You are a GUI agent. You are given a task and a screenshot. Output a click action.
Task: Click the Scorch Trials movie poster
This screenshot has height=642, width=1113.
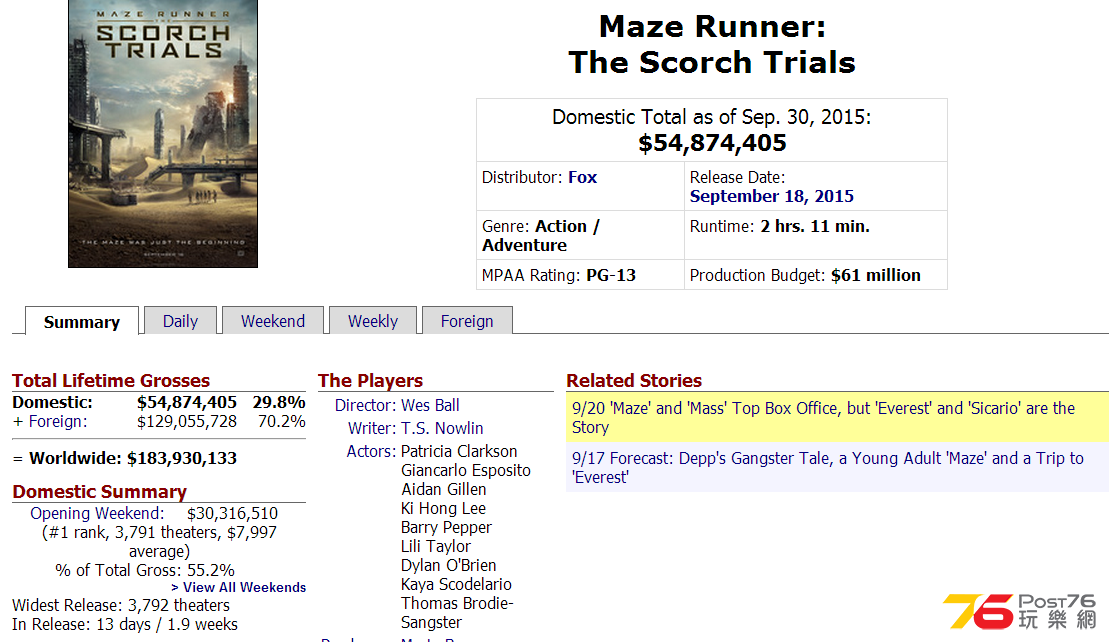pos(163,134)
